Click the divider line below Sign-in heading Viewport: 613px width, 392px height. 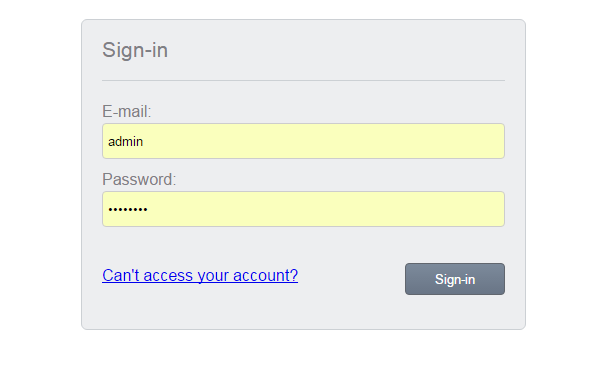tap(303, 81)
